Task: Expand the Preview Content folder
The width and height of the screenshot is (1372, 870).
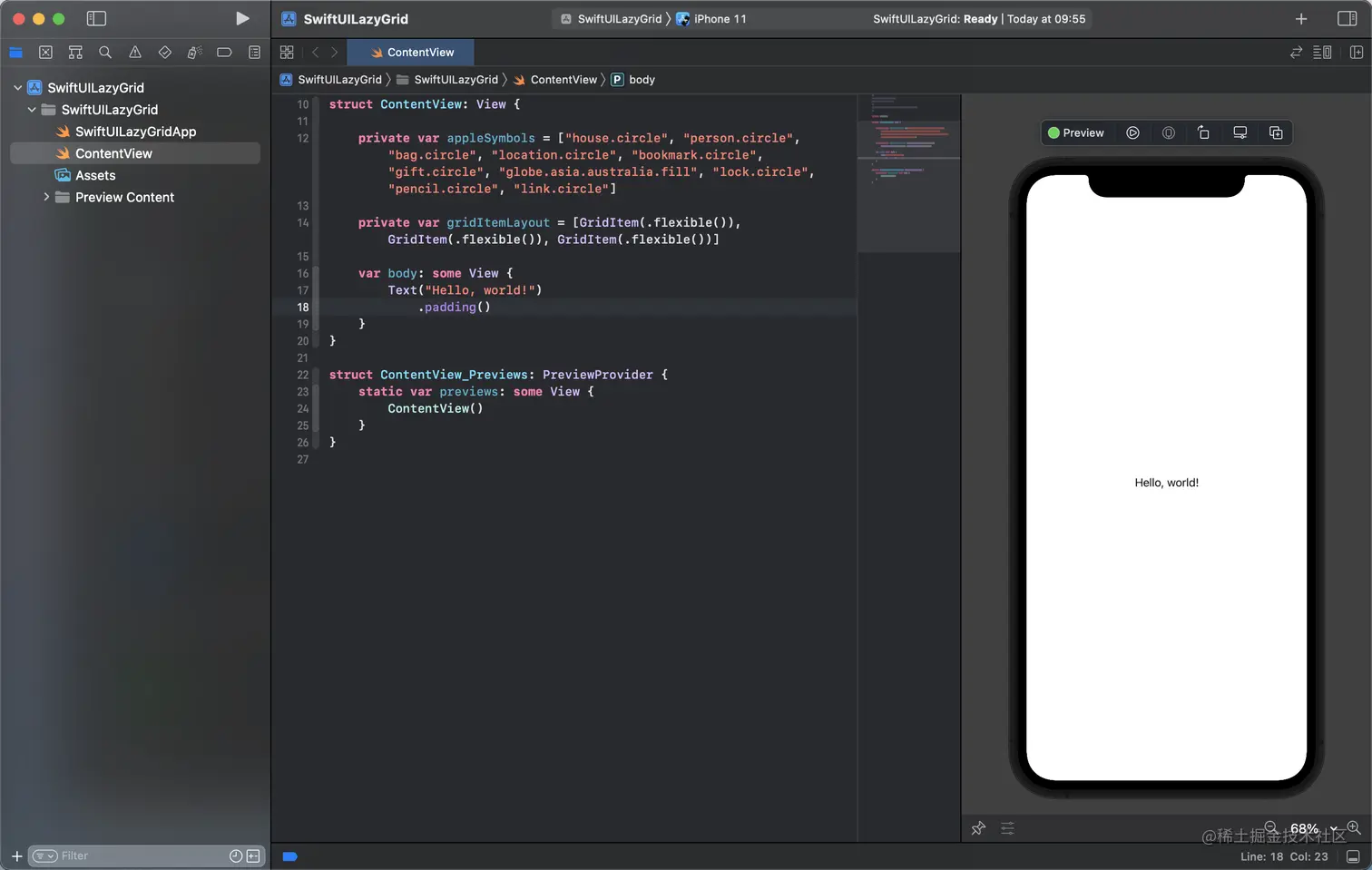Action: [x=46, y=197]
